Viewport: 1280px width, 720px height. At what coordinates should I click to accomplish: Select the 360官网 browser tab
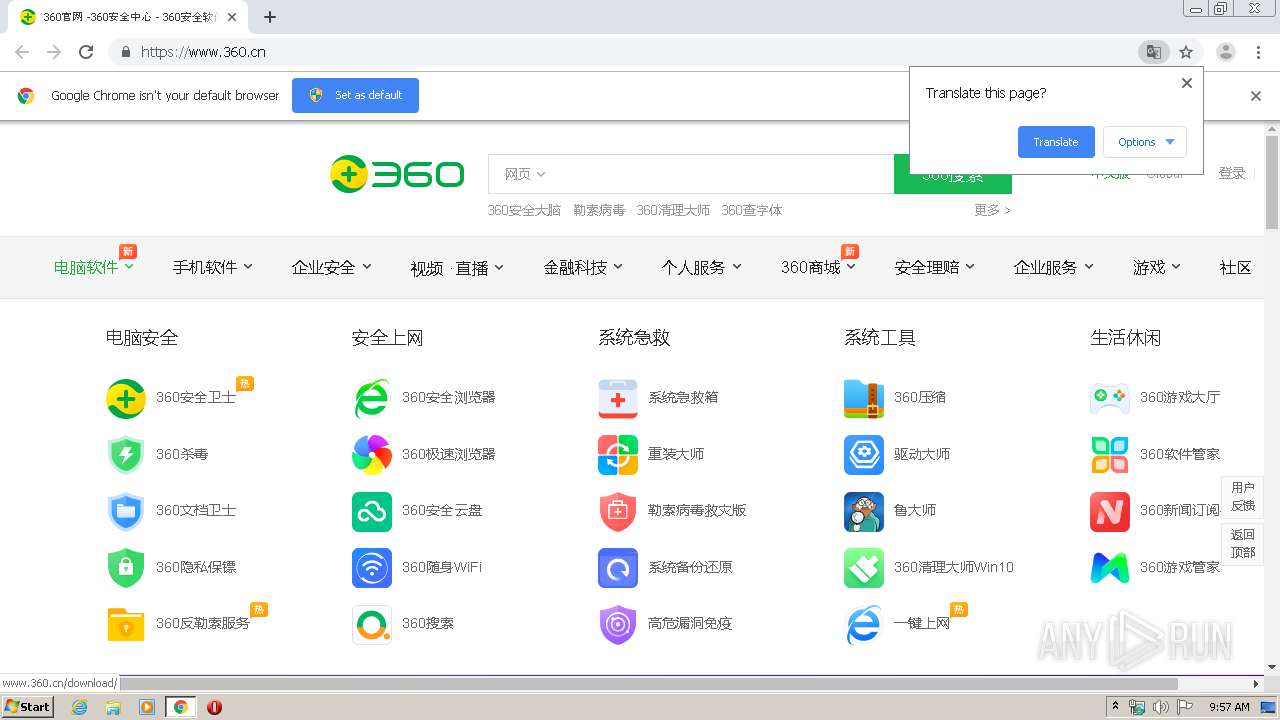(x=130, y=17)
